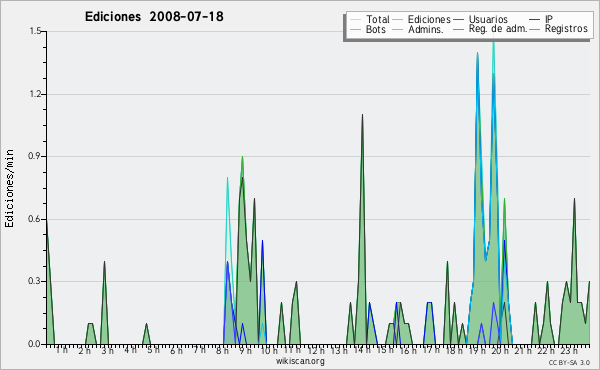Open the wikiscan.org credit text
The width and height of the screenshot is (600, 370).
click(300, 361)
